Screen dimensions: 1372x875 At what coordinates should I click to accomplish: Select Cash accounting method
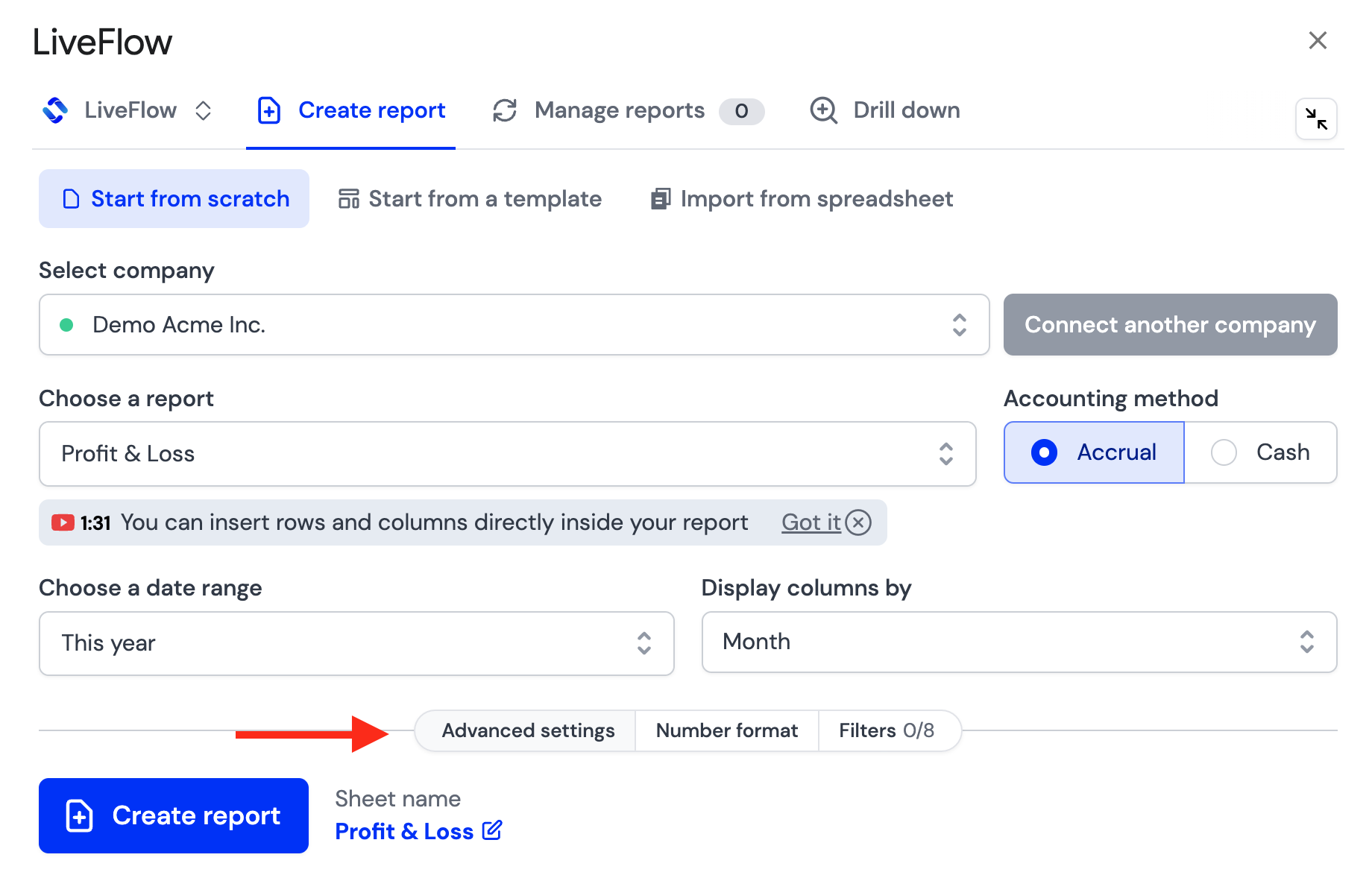pos(1260,452)
